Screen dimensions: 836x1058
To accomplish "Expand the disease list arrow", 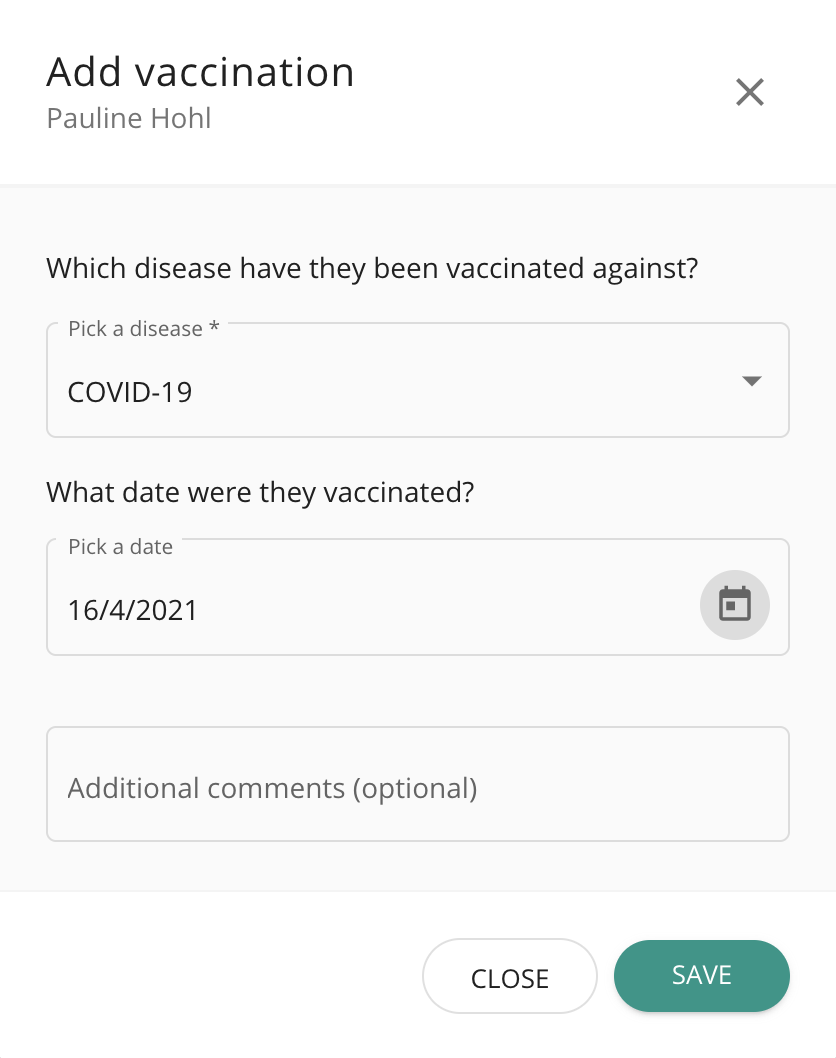I will pos(752,381).
